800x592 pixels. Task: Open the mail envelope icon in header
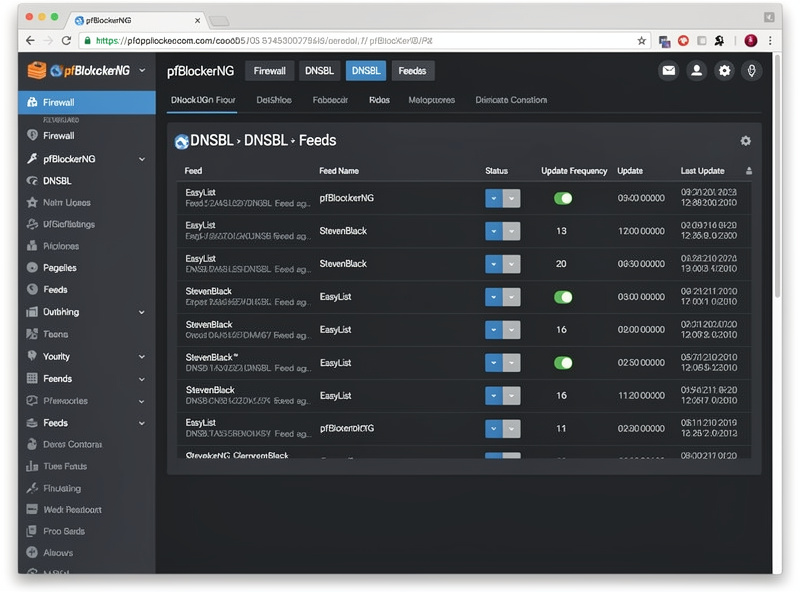click(668, 70)
